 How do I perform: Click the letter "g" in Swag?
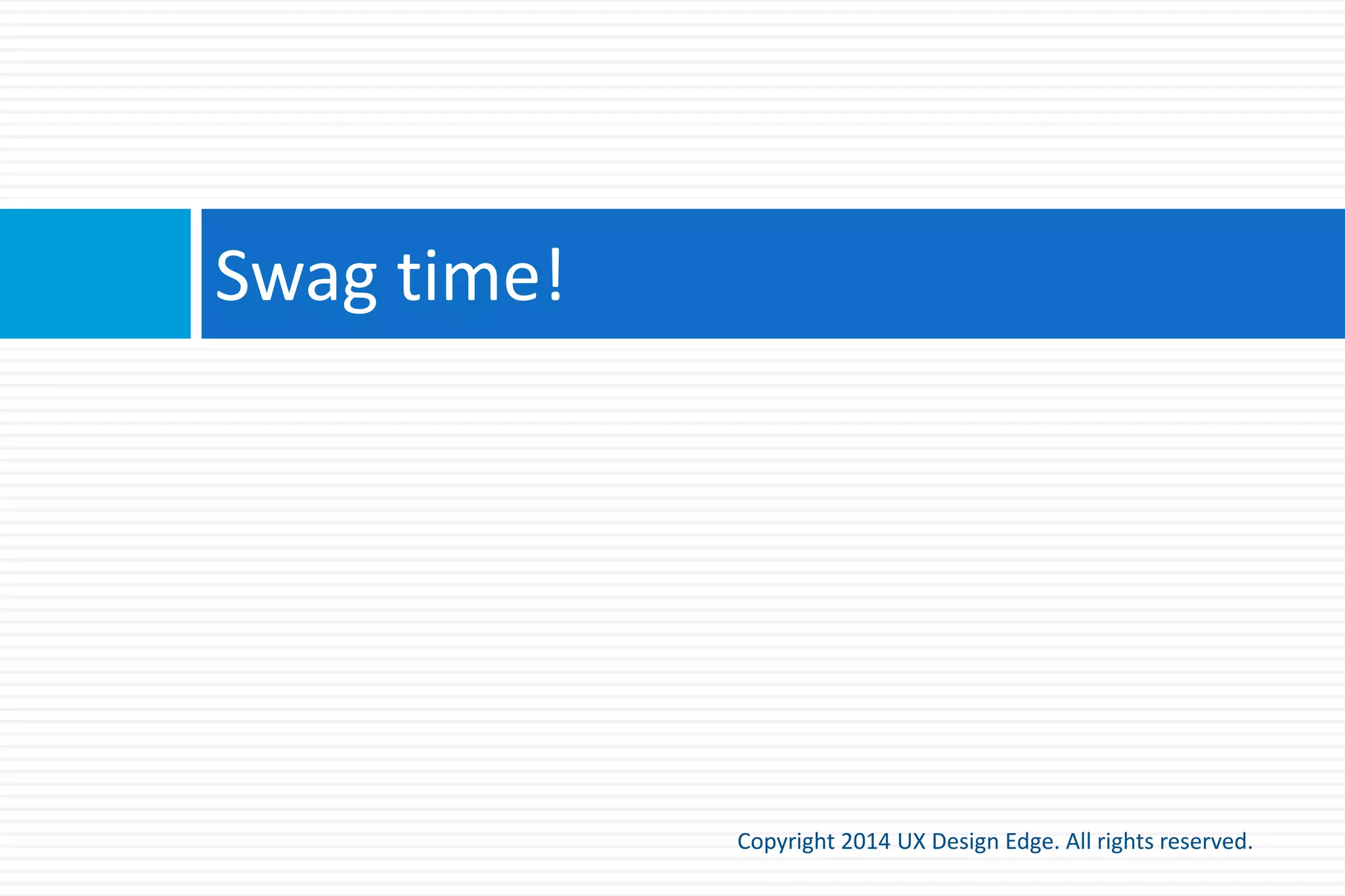click(359, 282)
